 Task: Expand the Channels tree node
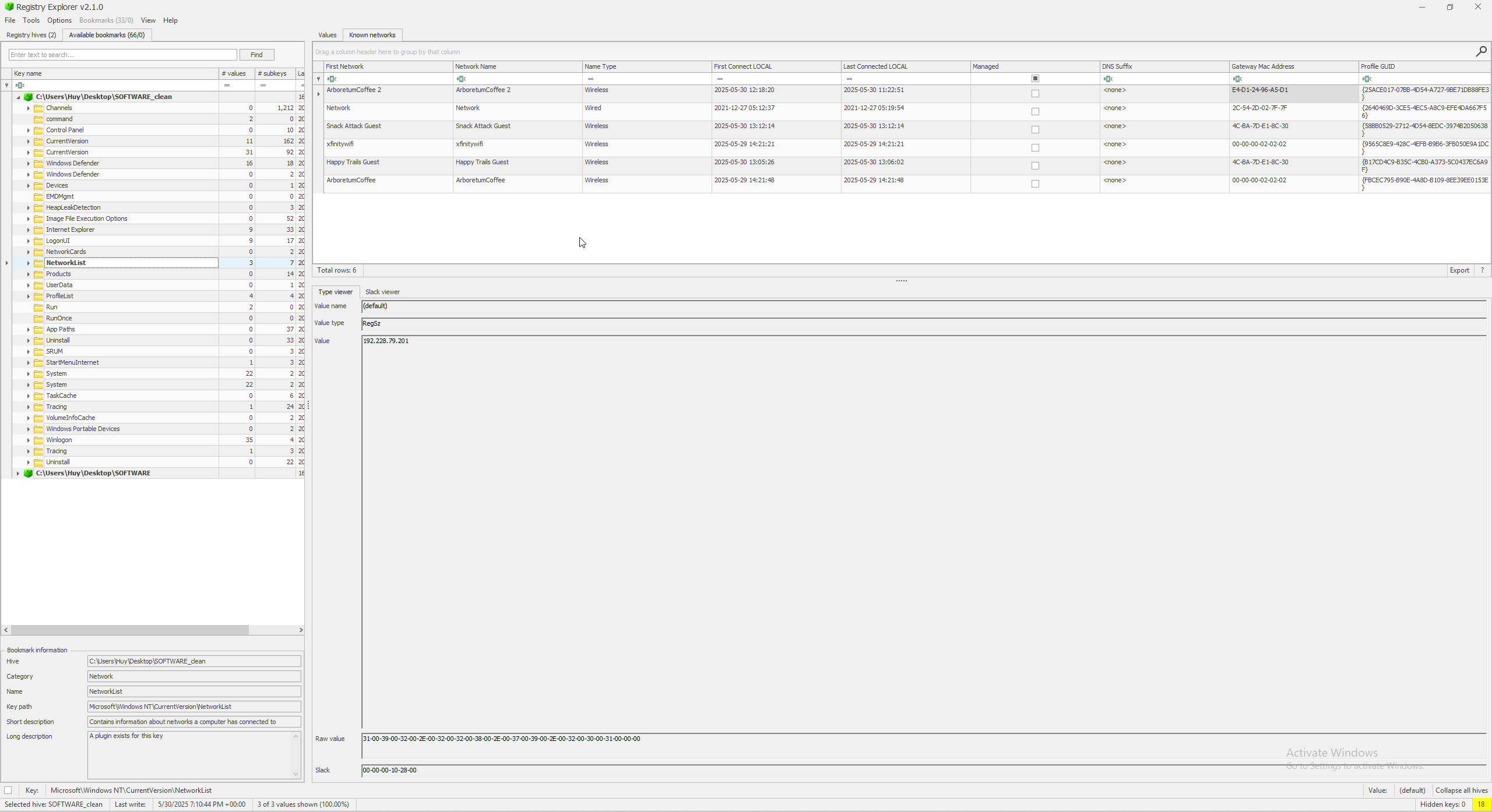pyautogui.click(x=28, y=108)
